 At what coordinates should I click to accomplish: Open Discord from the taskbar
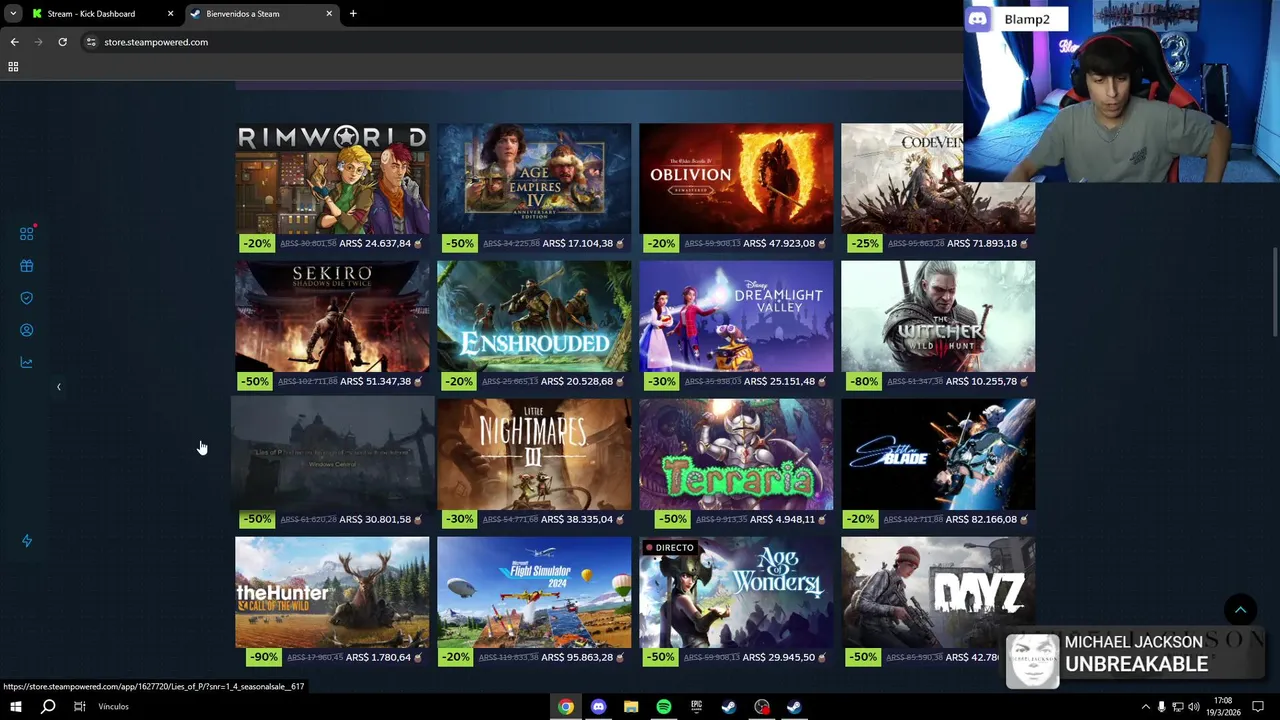[598, 707]
